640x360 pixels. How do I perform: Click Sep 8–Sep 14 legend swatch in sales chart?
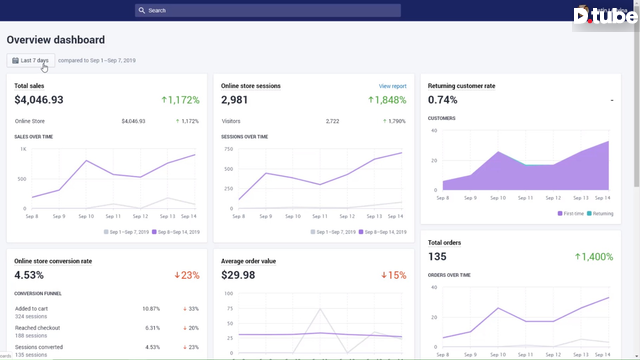[154, 232]
